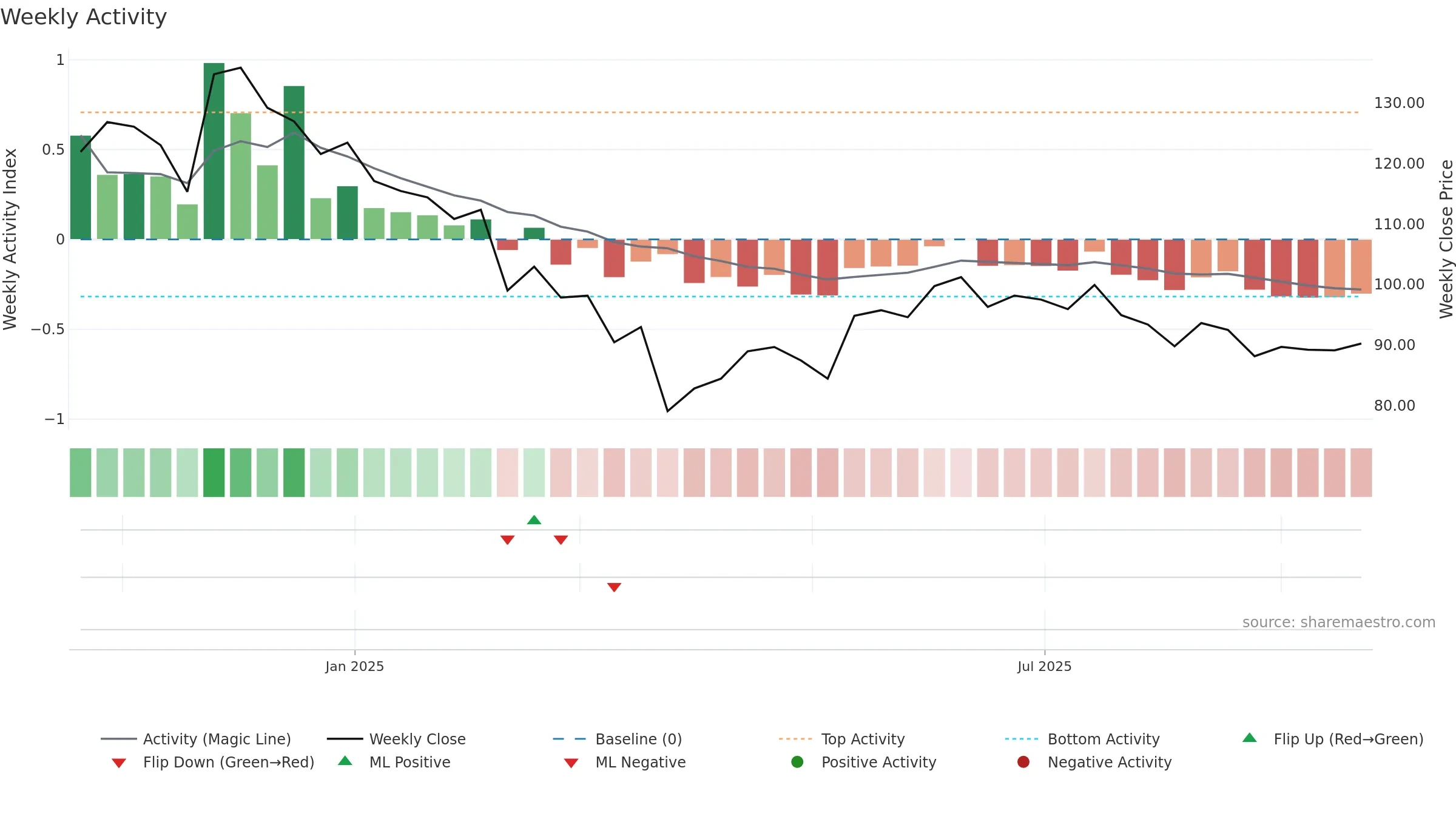Click the source: sharemaestro.com text

click(x=1338, y=622)
